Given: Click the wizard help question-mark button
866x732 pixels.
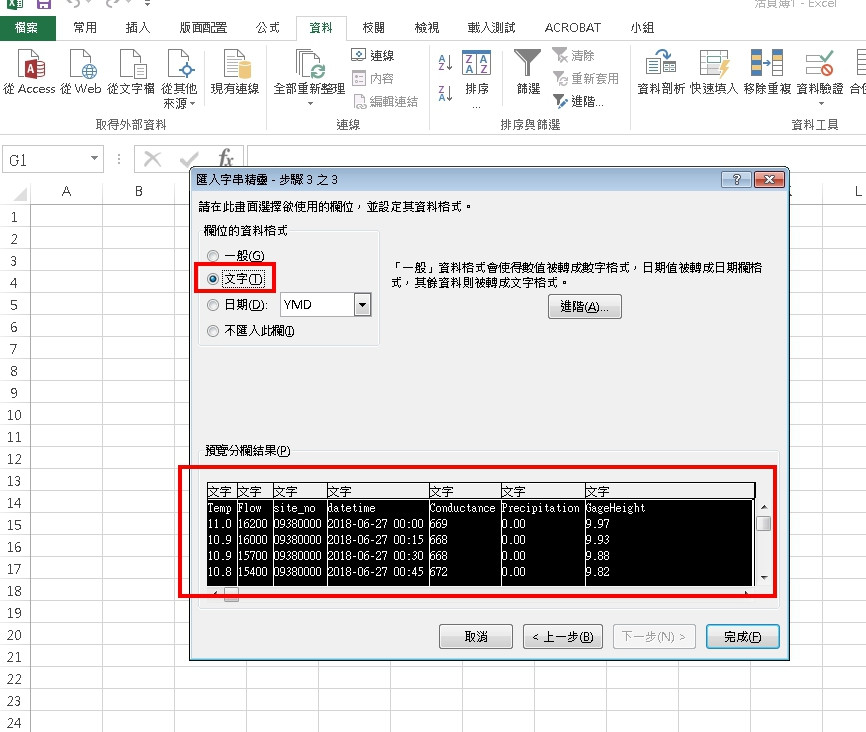Looking at the screenshot, I should click(736, 180).
